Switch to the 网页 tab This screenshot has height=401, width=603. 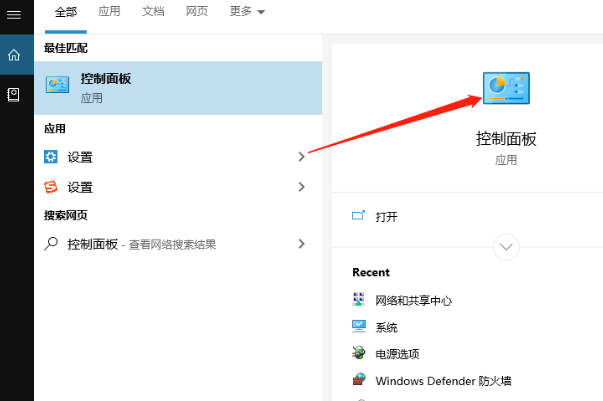pos(197,11)
